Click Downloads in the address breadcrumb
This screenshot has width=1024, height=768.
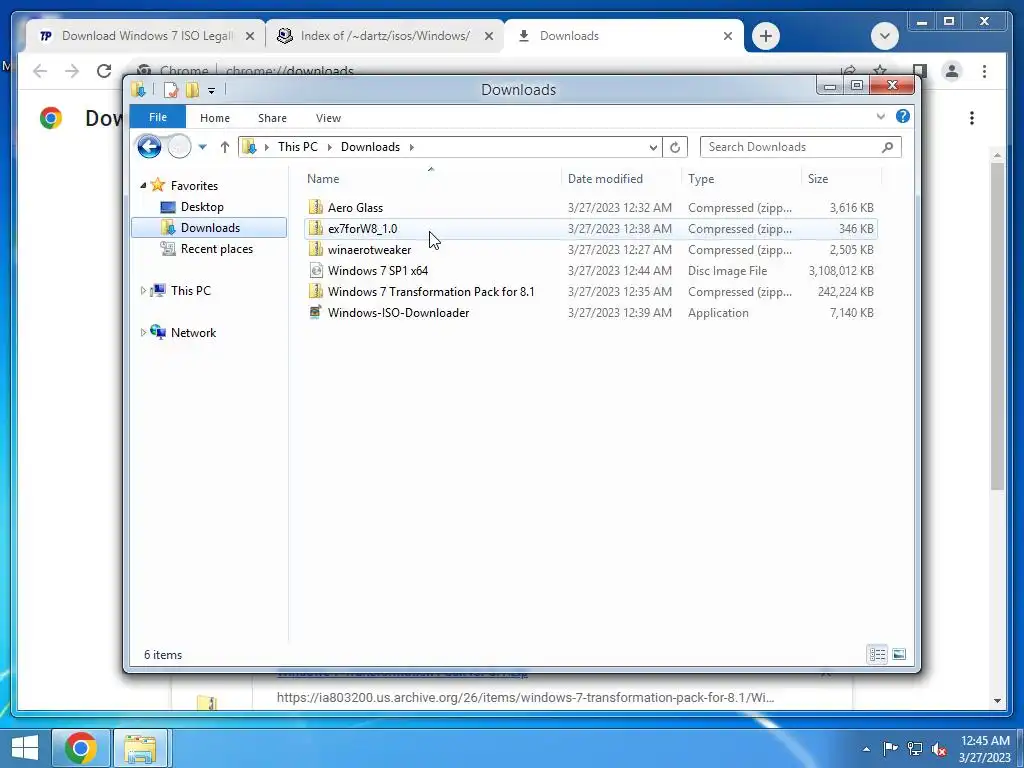tap(370, 147)
